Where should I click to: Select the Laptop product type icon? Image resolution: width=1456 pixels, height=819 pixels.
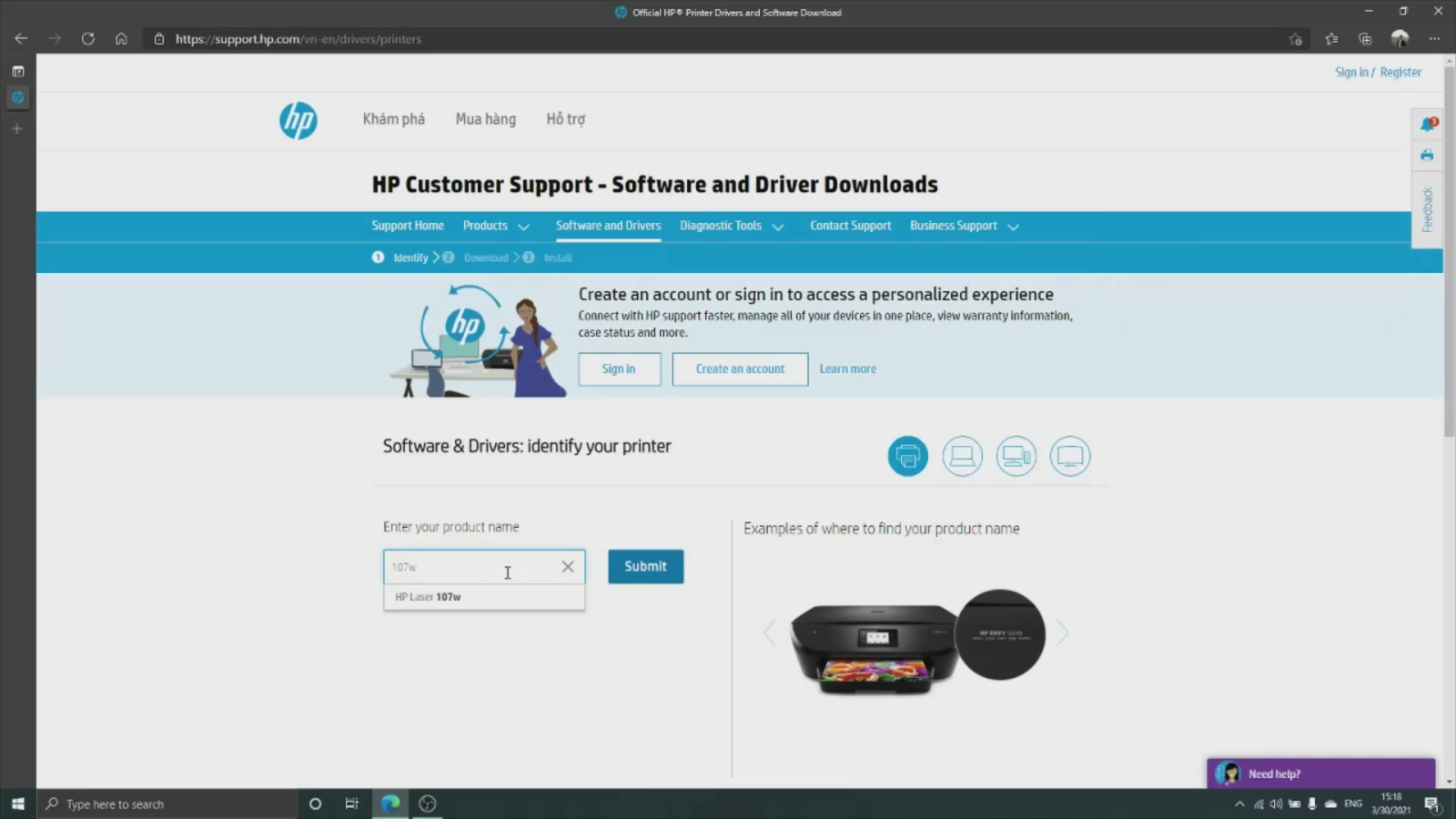click(962, 456)
